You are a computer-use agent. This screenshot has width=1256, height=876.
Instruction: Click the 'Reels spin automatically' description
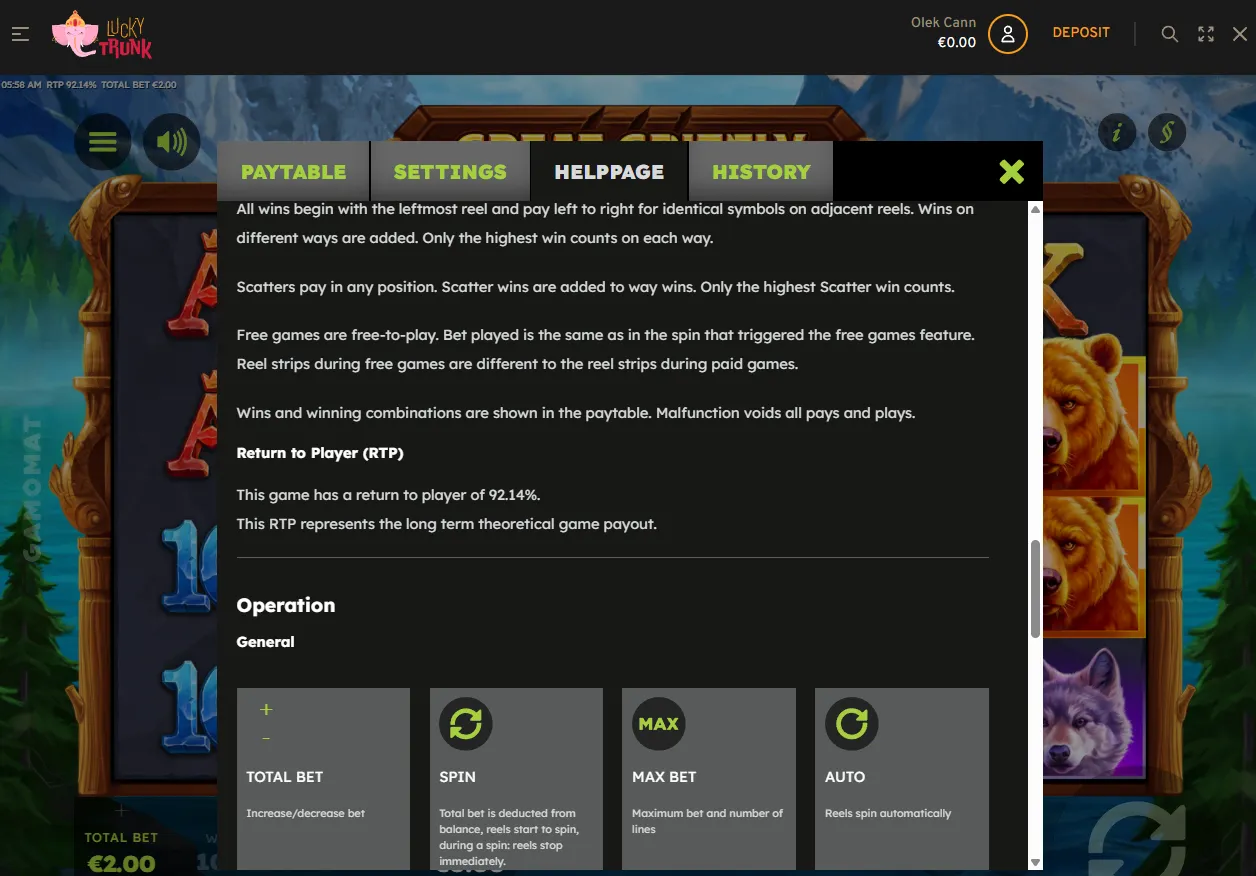(888, 813)
